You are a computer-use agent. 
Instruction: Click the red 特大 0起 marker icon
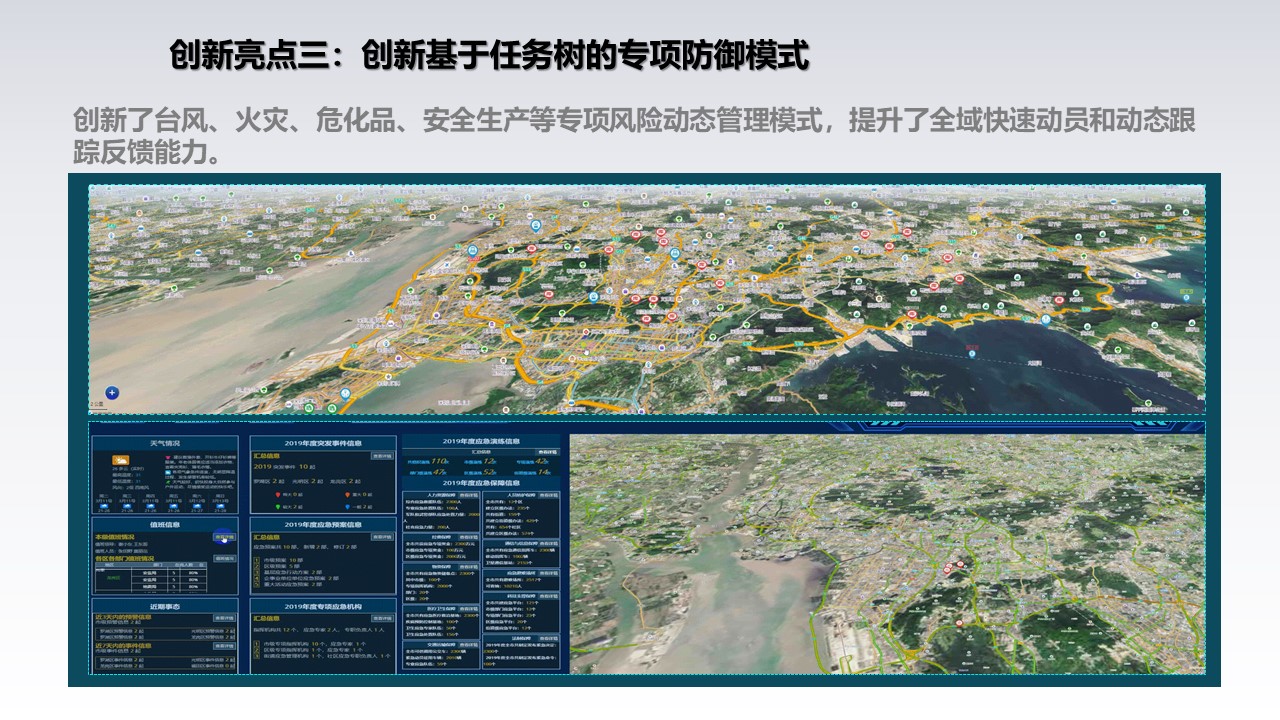[x=278, y=494]
